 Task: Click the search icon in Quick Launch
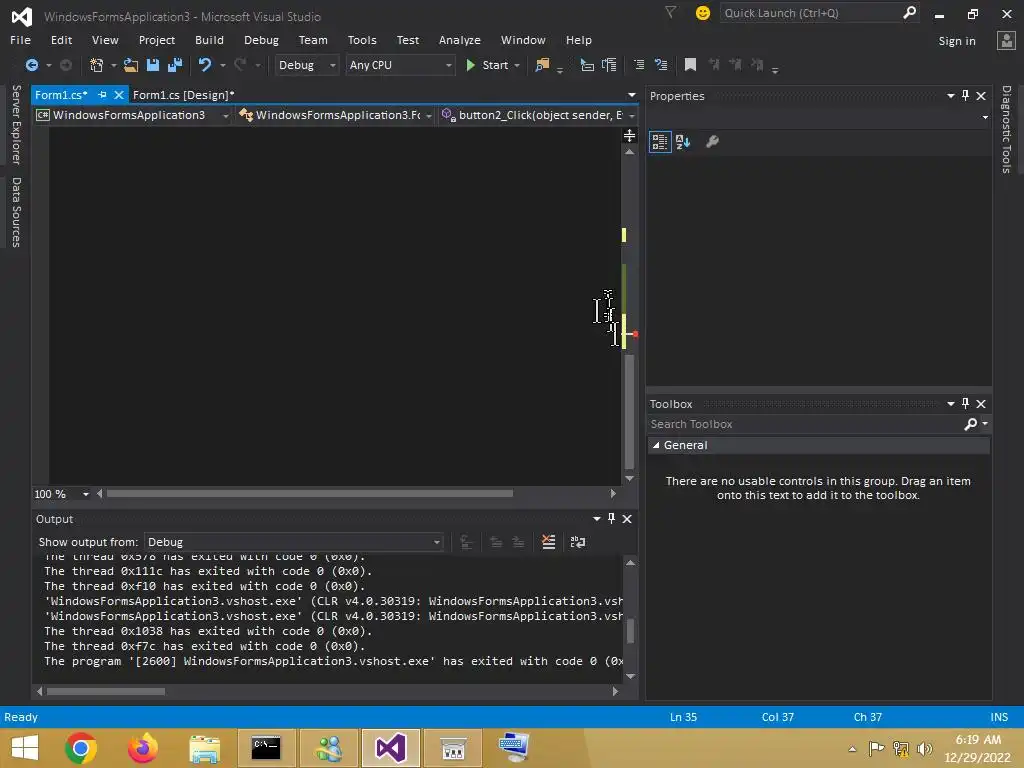[909, 12]
